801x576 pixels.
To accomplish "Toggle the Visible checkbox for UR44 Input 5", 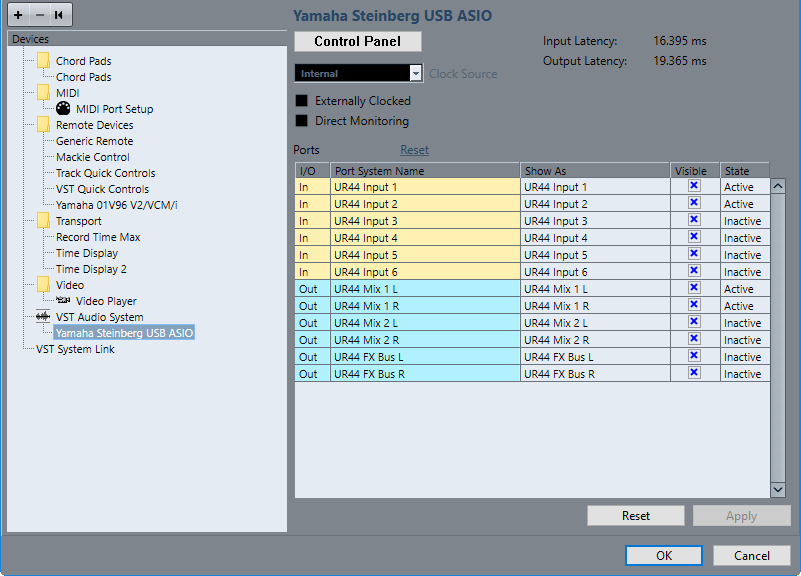I will click(694, 254).
